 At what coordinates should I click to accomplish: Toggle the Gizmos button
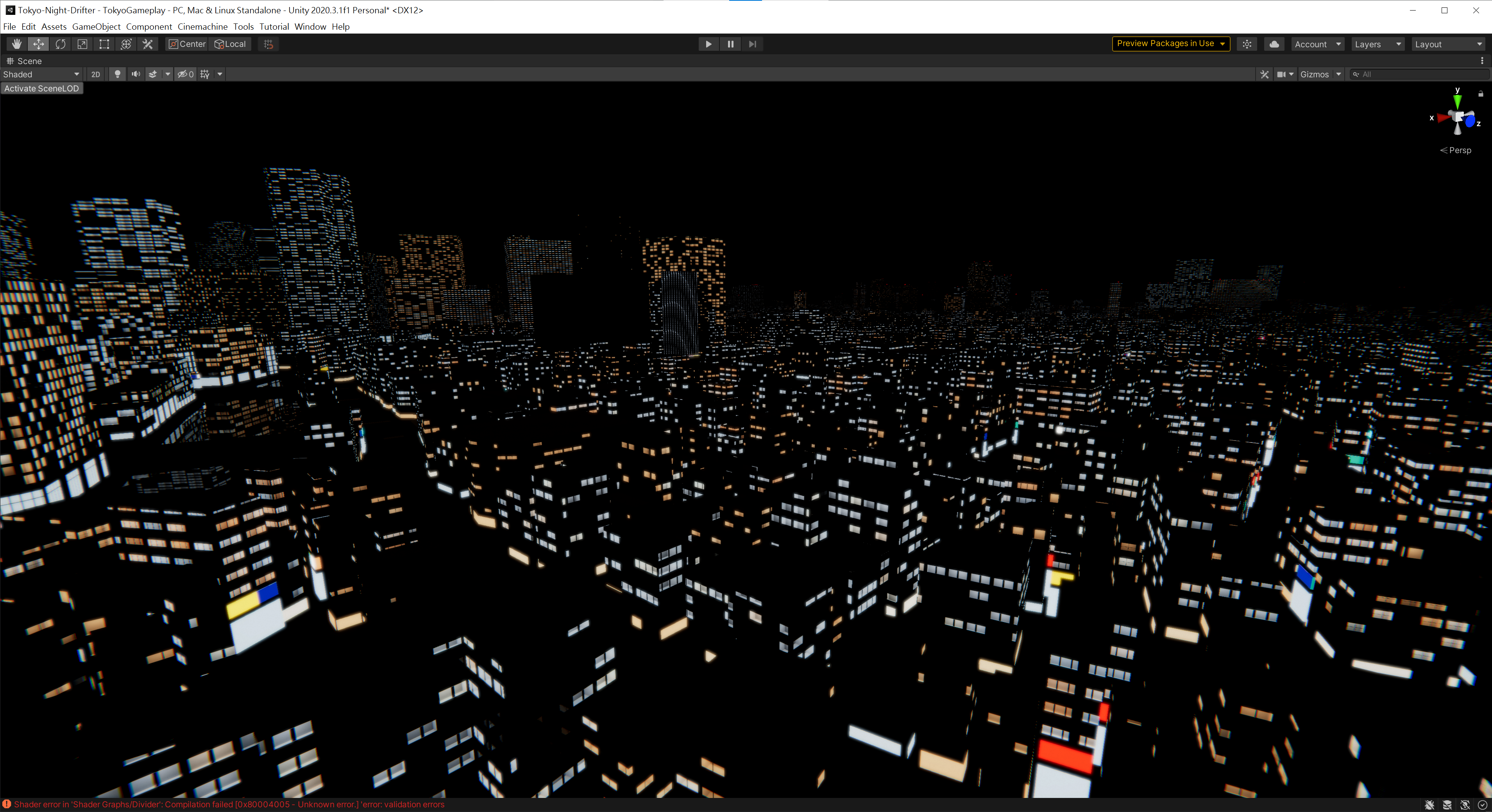click(1314, 74)
